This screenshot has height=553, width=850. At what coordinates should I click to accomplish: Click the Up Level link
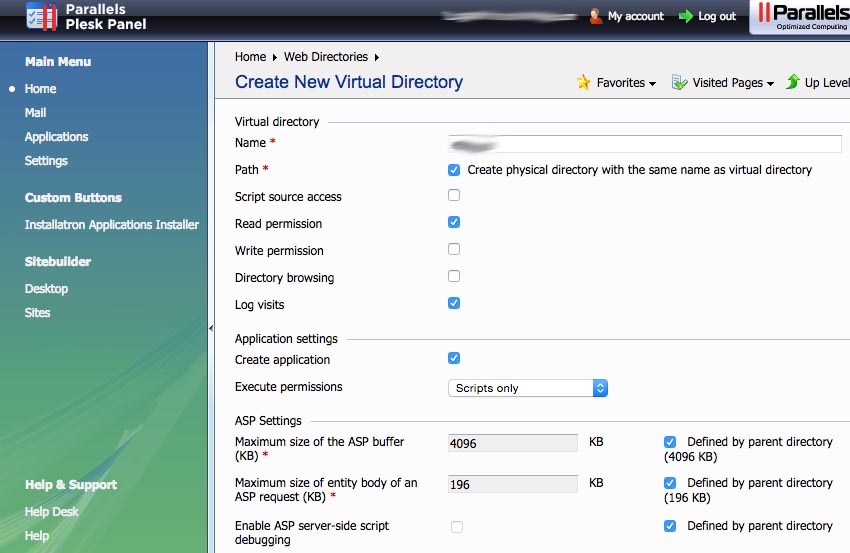click(827, 82)
